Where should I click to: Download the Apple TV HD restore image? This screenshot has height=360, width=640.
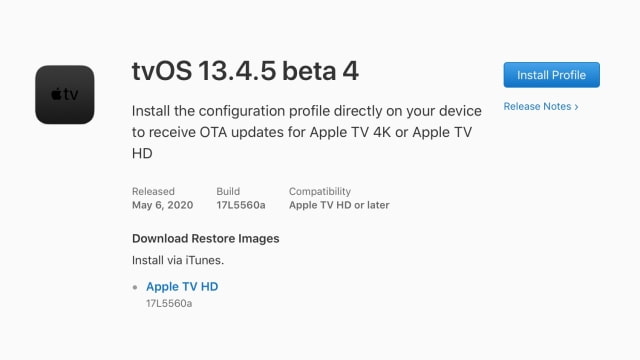pyautogui.click(x=182, y=287)
